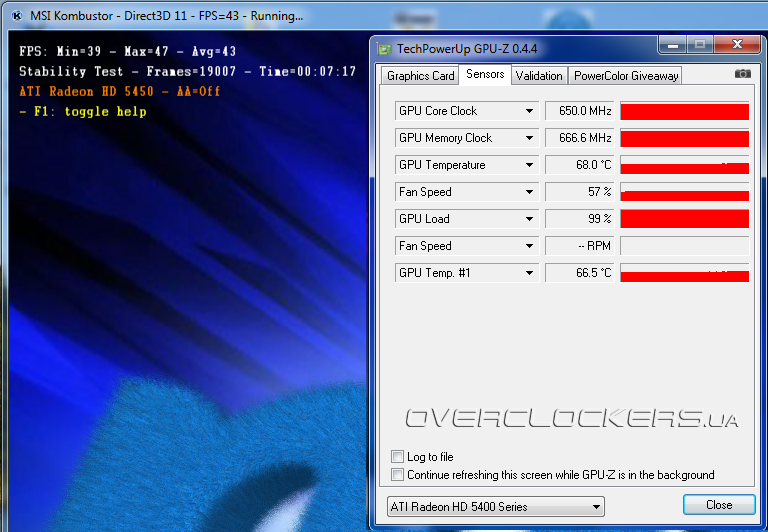Click the orange ATI Radeon HD 5450 text
This screenshot has width=768, height=532.
tap(120, 92)
